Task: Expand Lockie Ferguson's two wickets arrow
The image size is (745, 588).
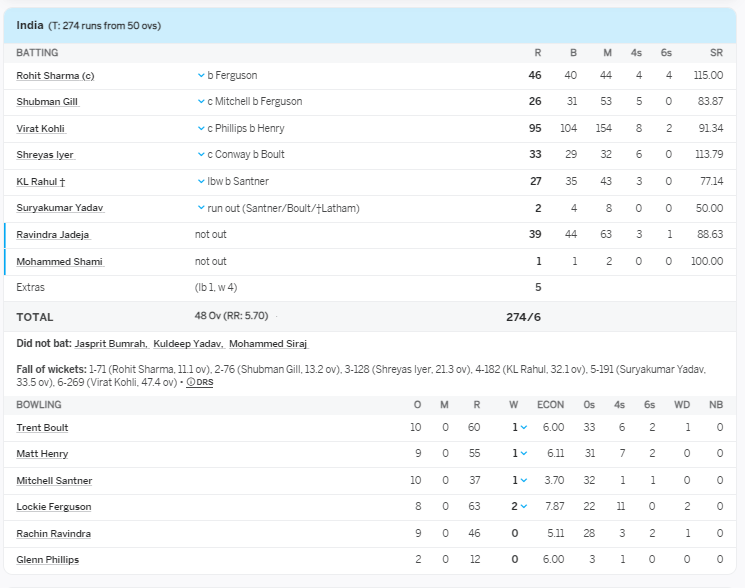Action: (x=524, y=507)
